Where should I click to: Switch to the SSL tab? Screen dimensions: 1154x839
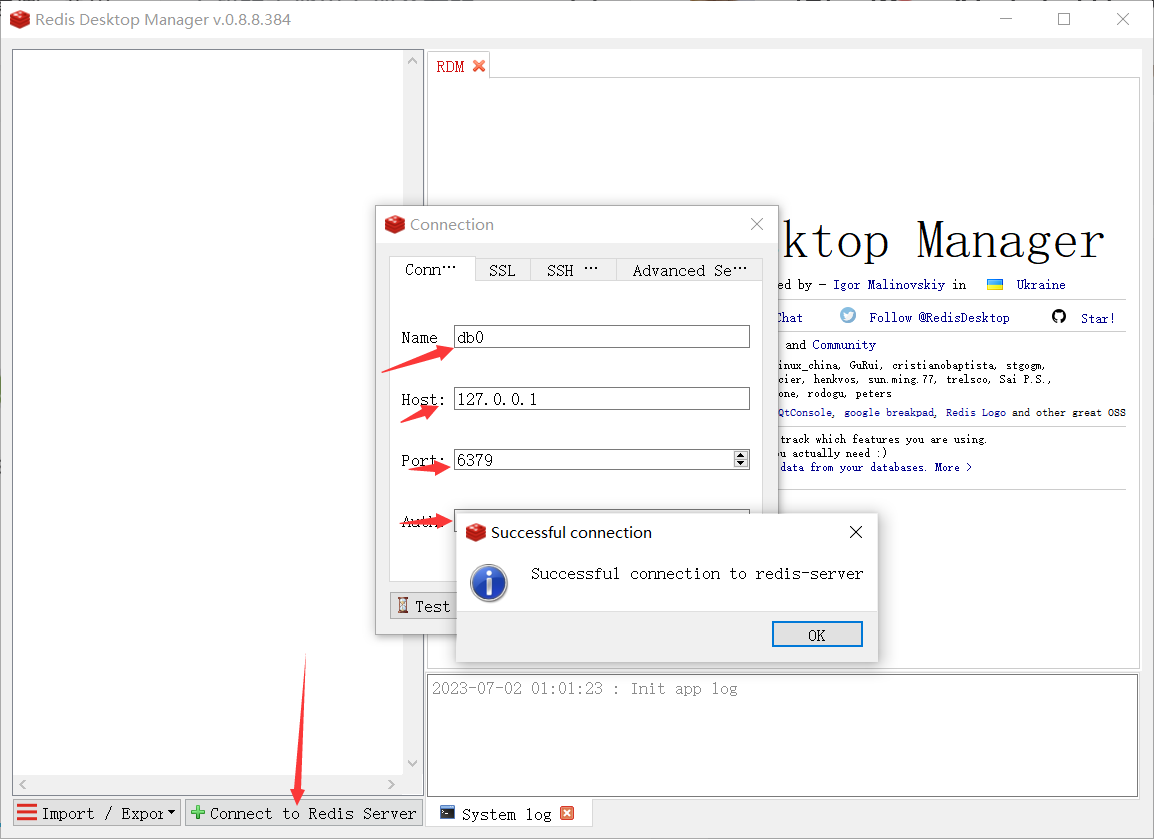tap(502, 271)
